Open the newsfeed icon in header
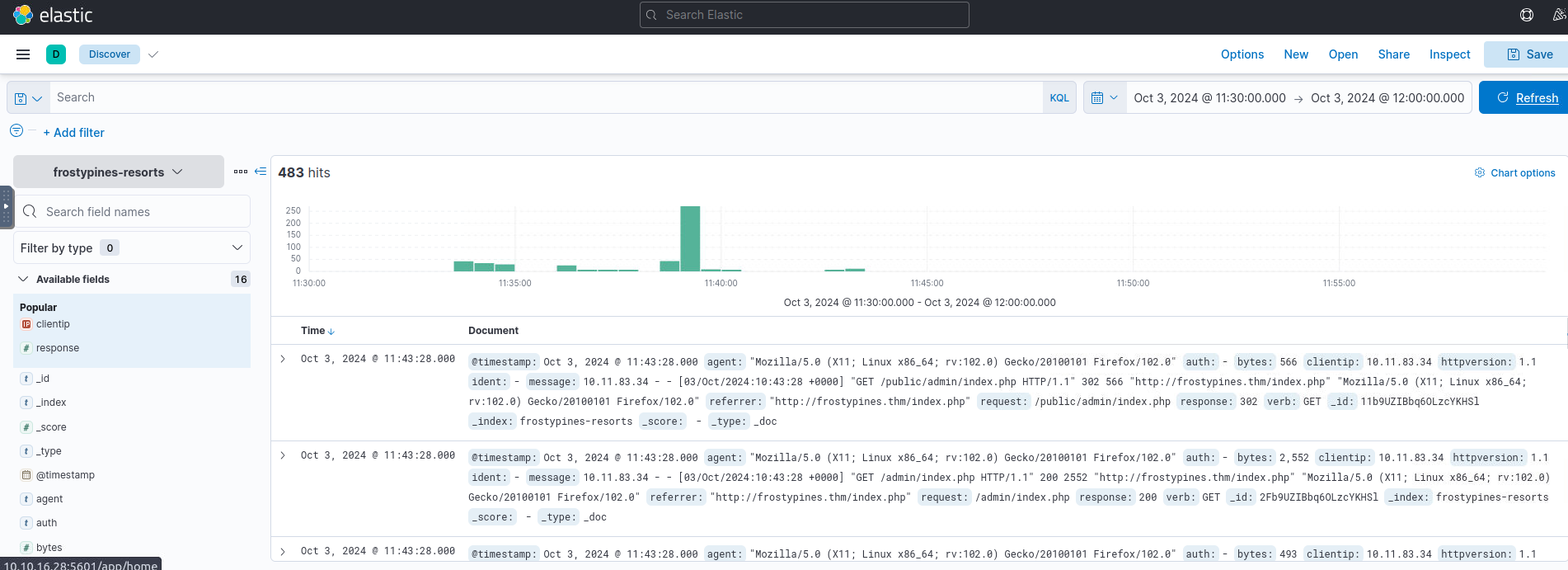 point(1558,15)
